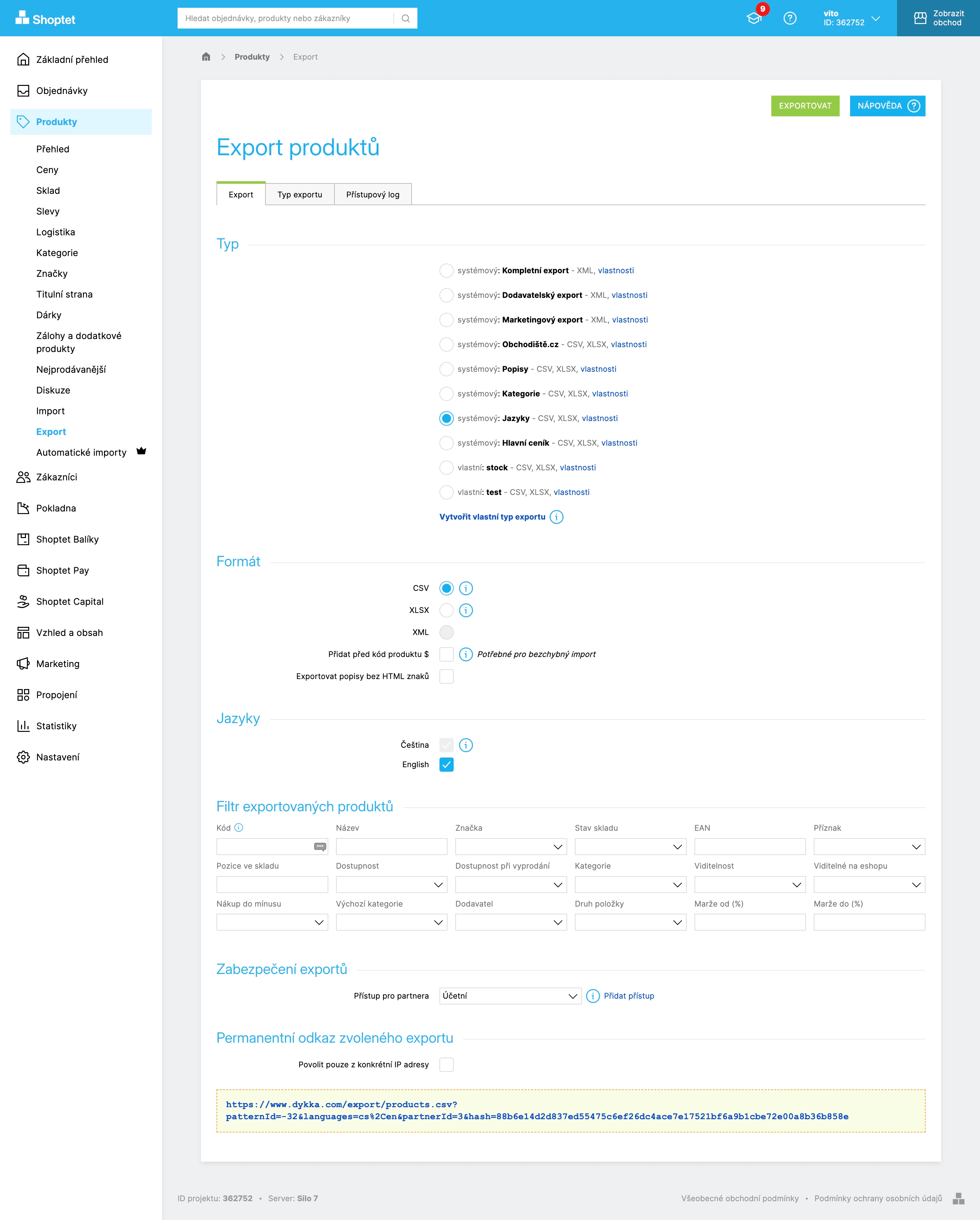
Task: Click the info icon next to CSV format
Action: tap(466, 588)
